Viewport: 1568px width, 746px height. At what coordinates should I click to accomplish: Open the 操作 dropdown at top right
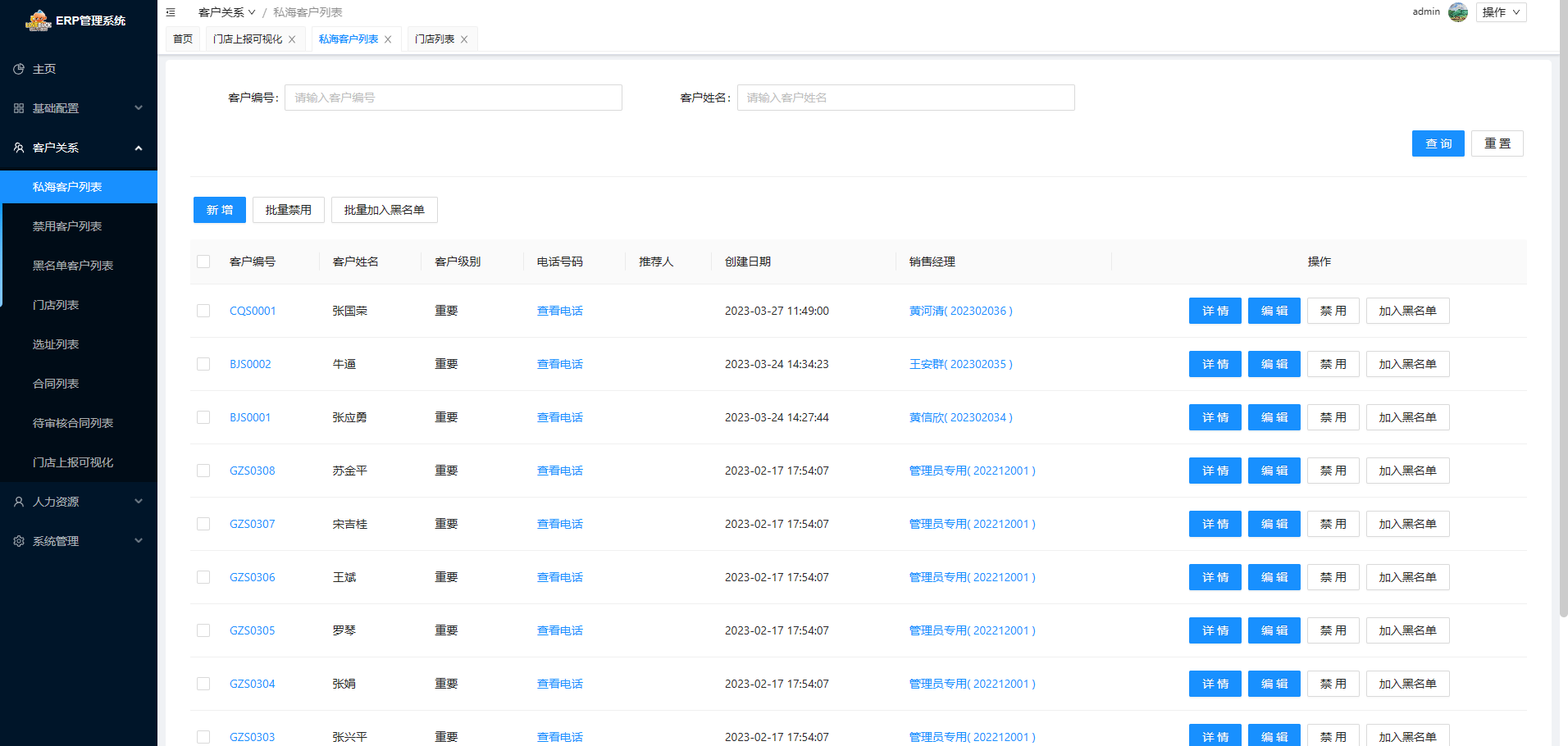(1501, 12)
